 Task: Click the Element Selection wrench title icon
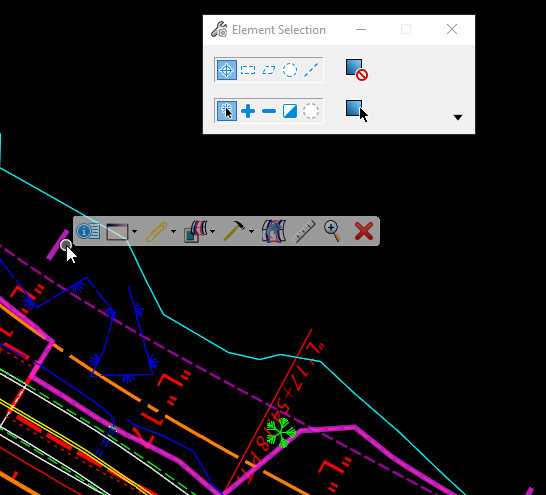pyautogui.click(x=219, y=30)
